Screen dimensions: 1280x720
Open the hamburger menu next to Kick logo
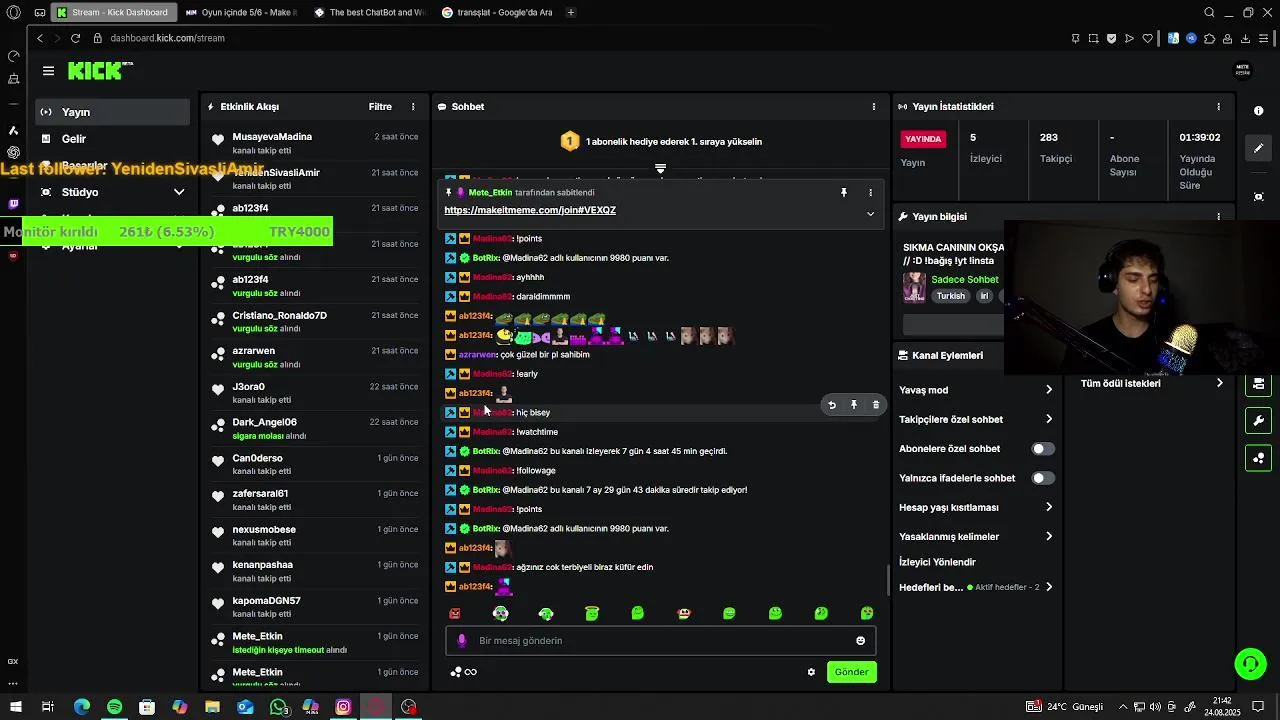pos(48,71)
